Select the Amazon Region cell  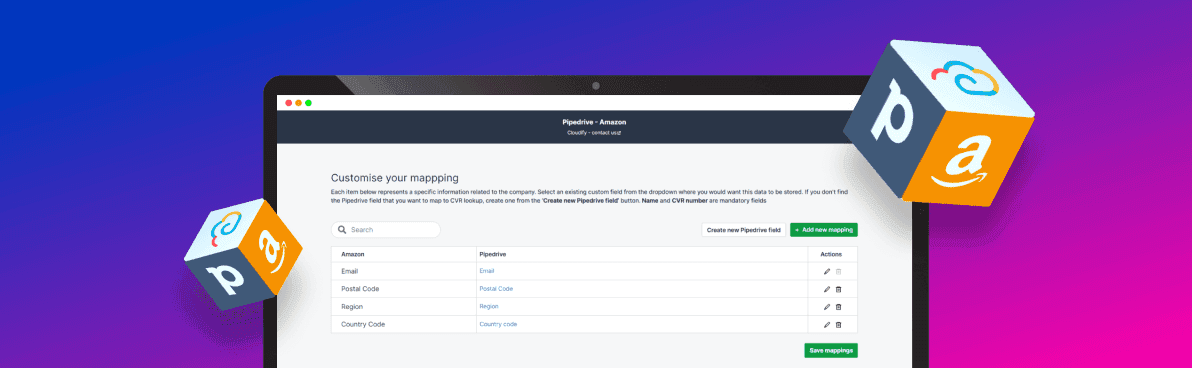tap(404, 306)
